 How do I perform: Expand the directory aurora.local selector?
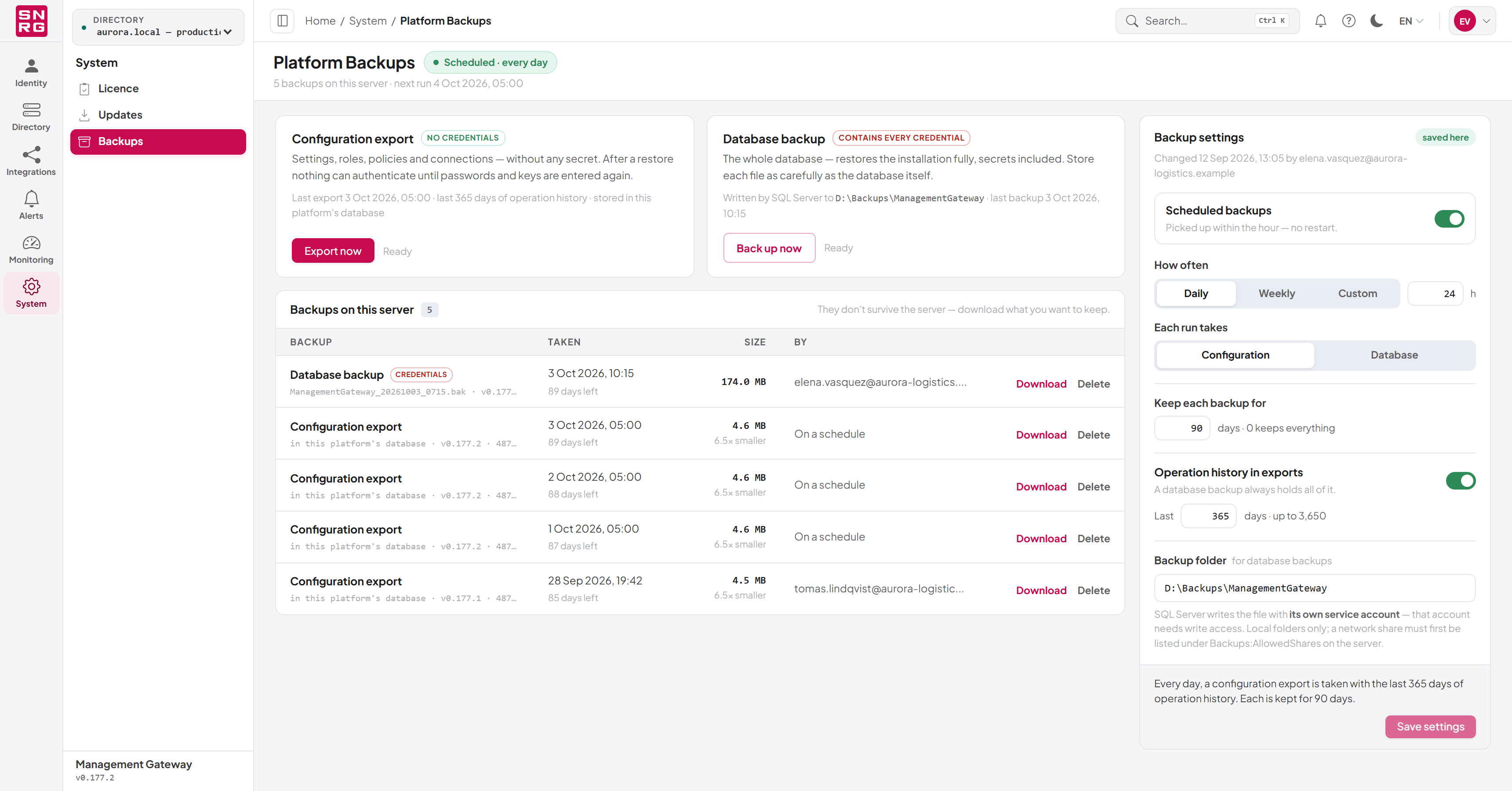[158, 26]
